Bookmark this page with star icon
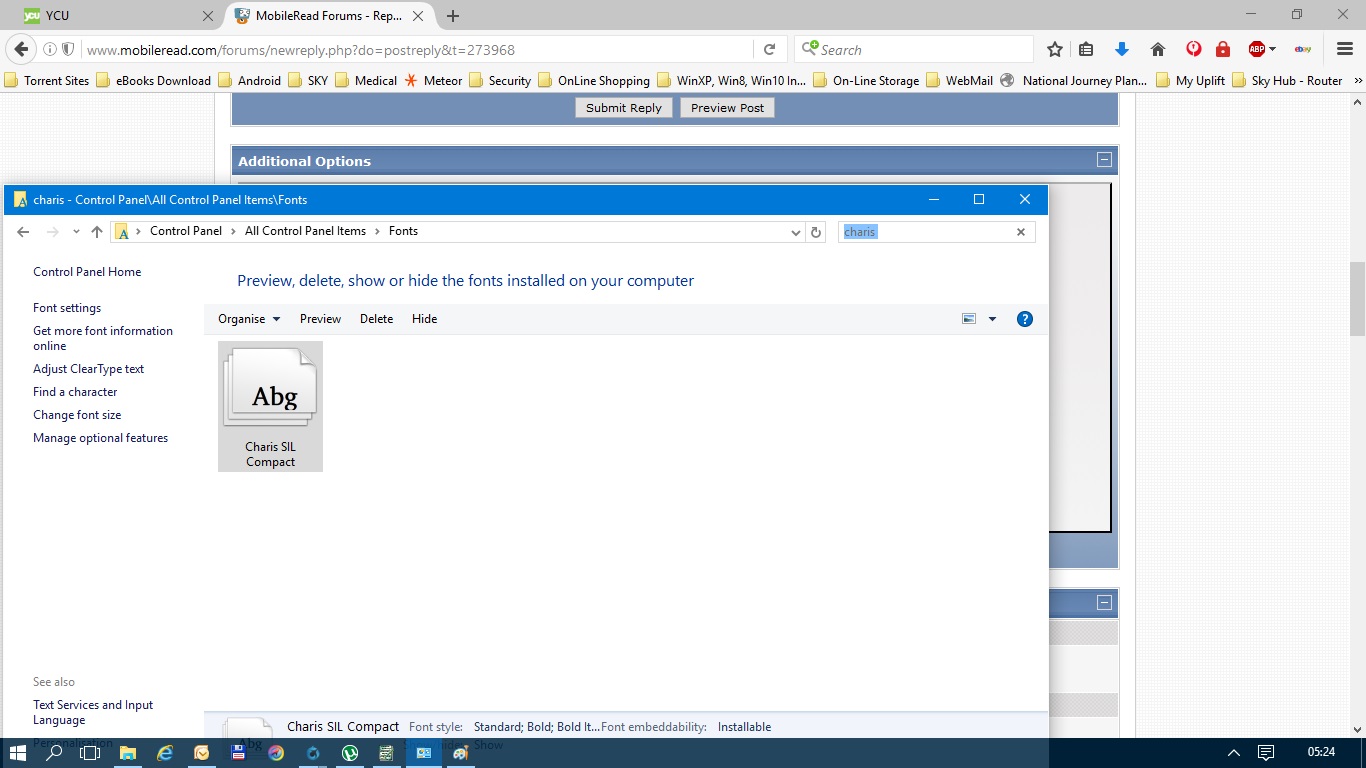1366x768 pixels. coord(1055,49)
